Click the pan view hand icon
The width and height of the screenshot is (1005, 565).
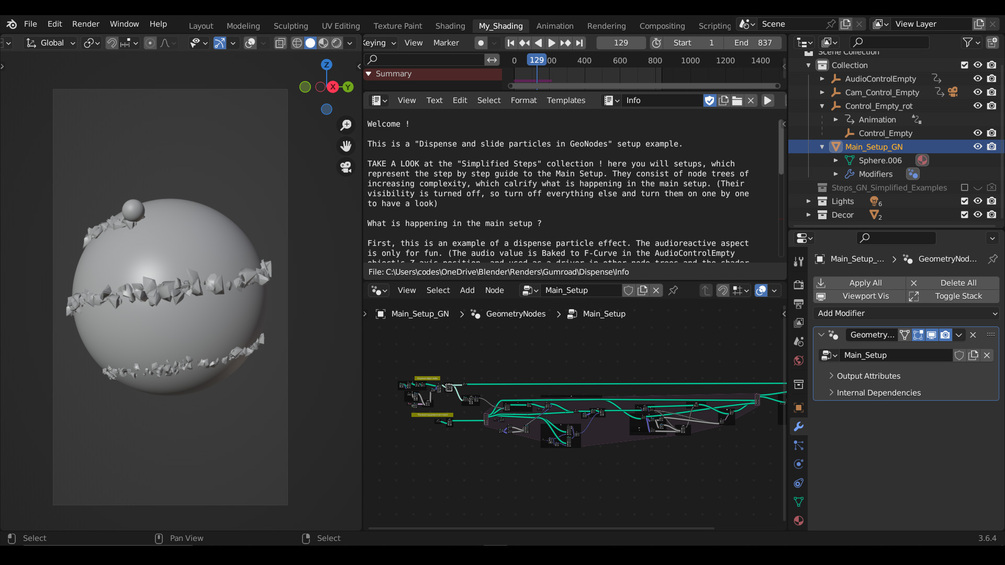(346, 146)
